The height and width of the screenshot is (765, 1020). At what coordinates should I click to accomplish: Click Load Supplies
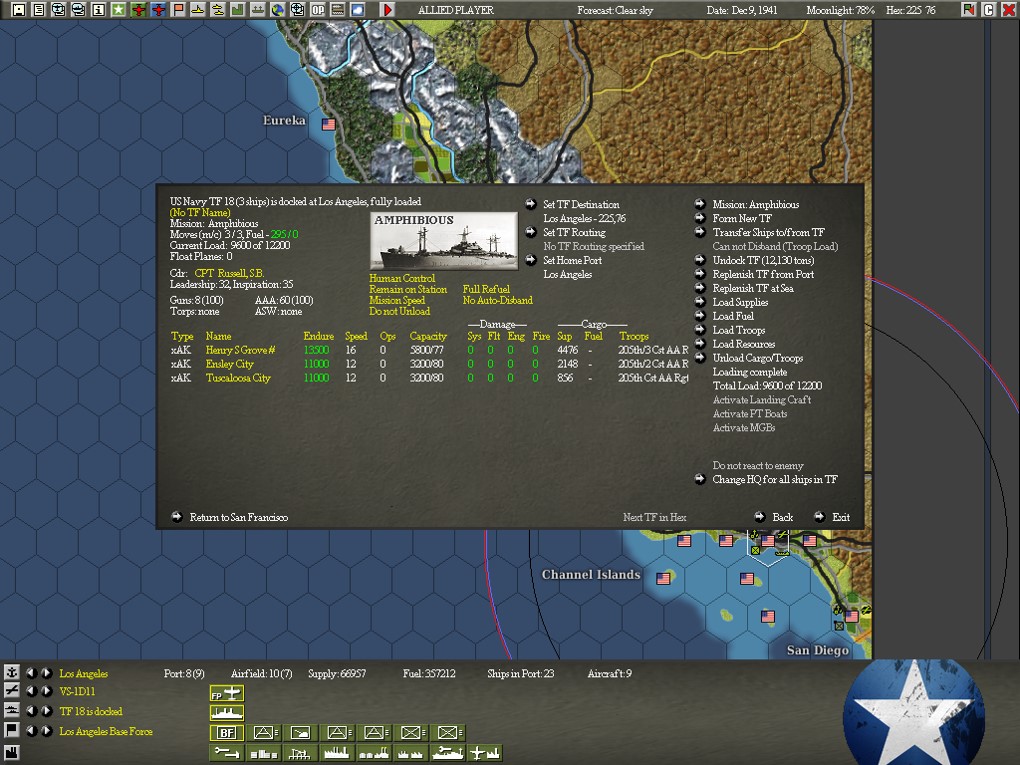pos(740,302)
